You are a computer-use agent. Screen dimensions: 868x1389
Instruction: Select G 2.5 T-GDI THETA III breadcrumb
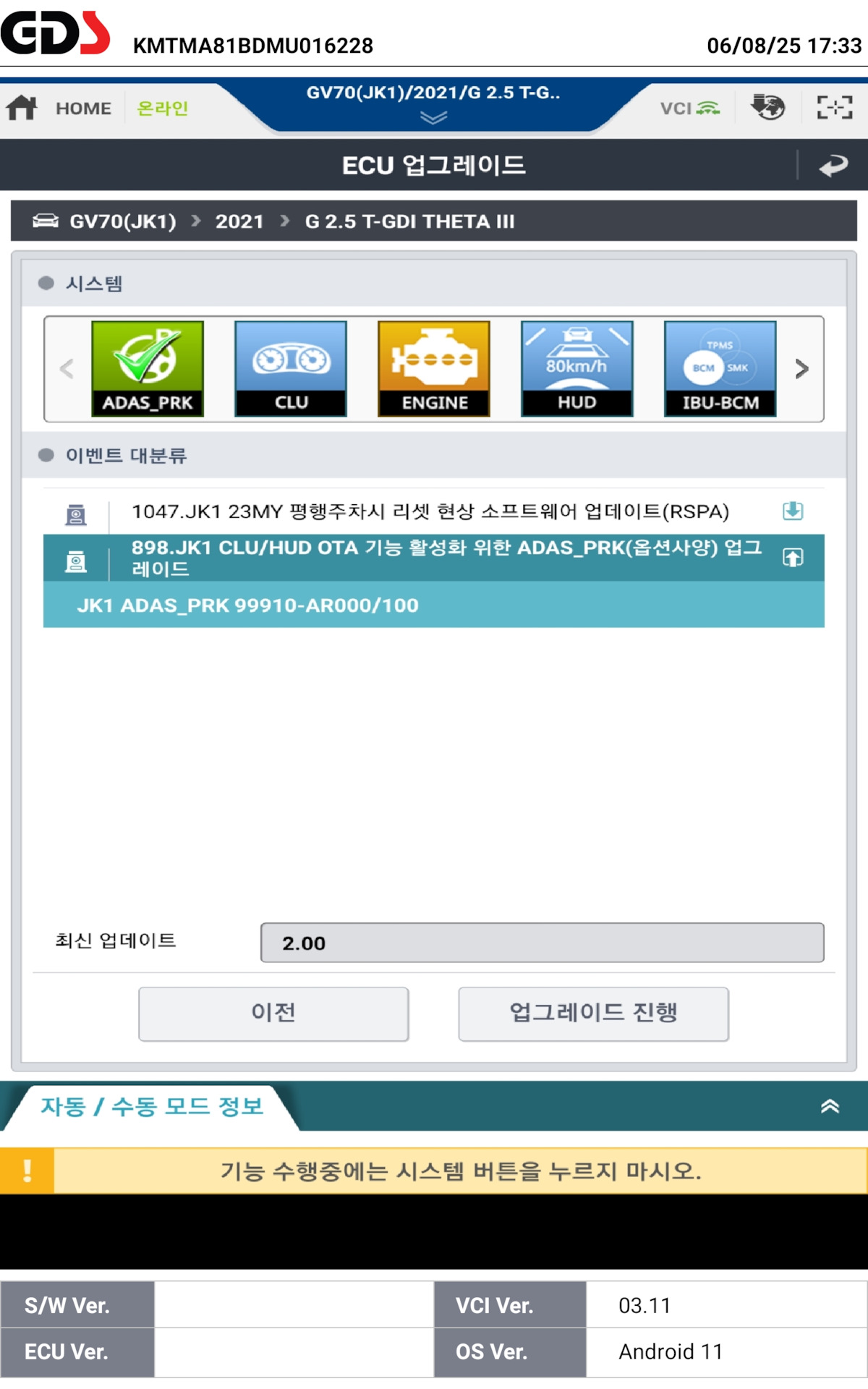pyautogui.click(x=409, y=221)
